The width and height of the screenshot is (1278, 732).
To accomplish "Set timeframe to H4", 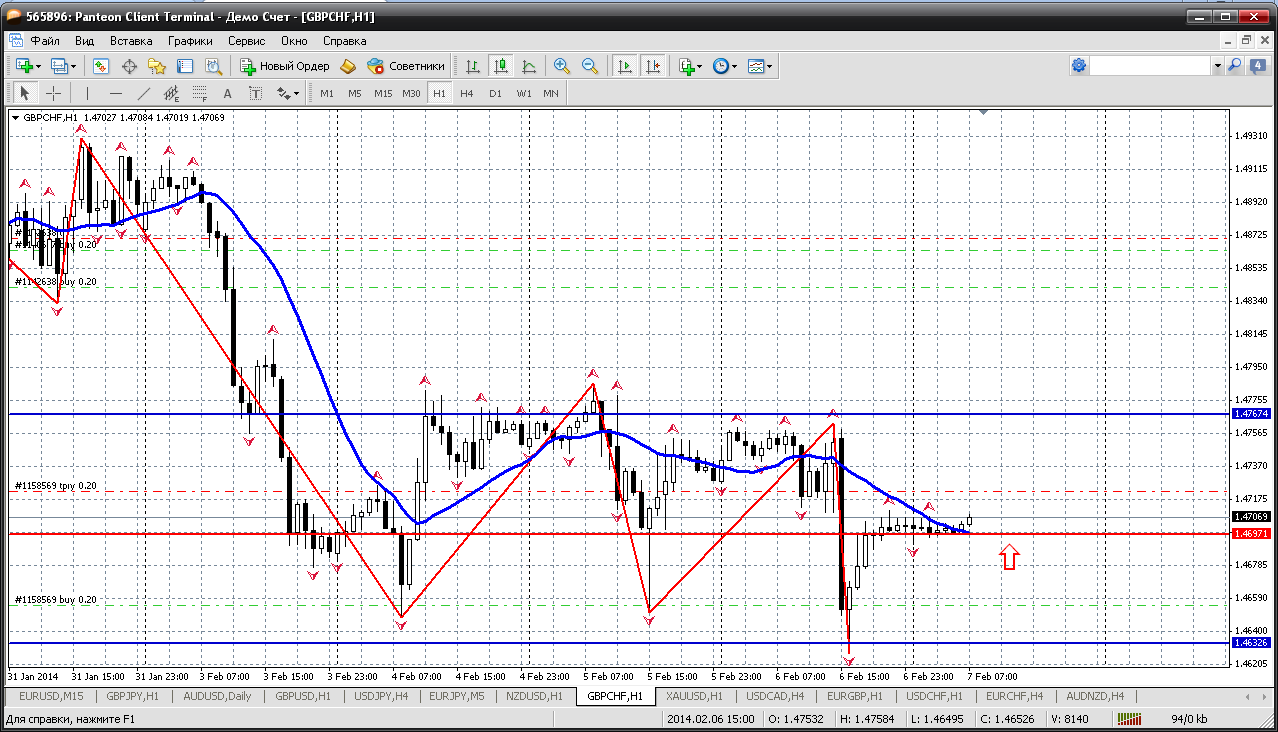I will [467, 93].
